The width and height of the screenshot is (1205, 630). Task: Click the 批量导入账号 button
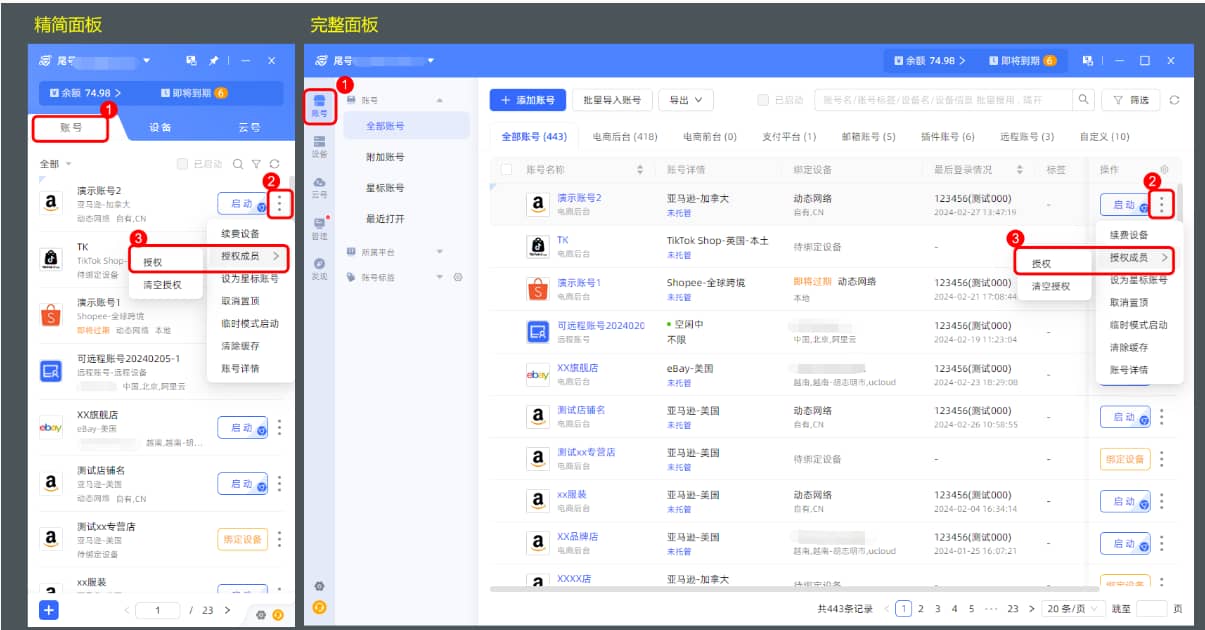coord(612,99)
